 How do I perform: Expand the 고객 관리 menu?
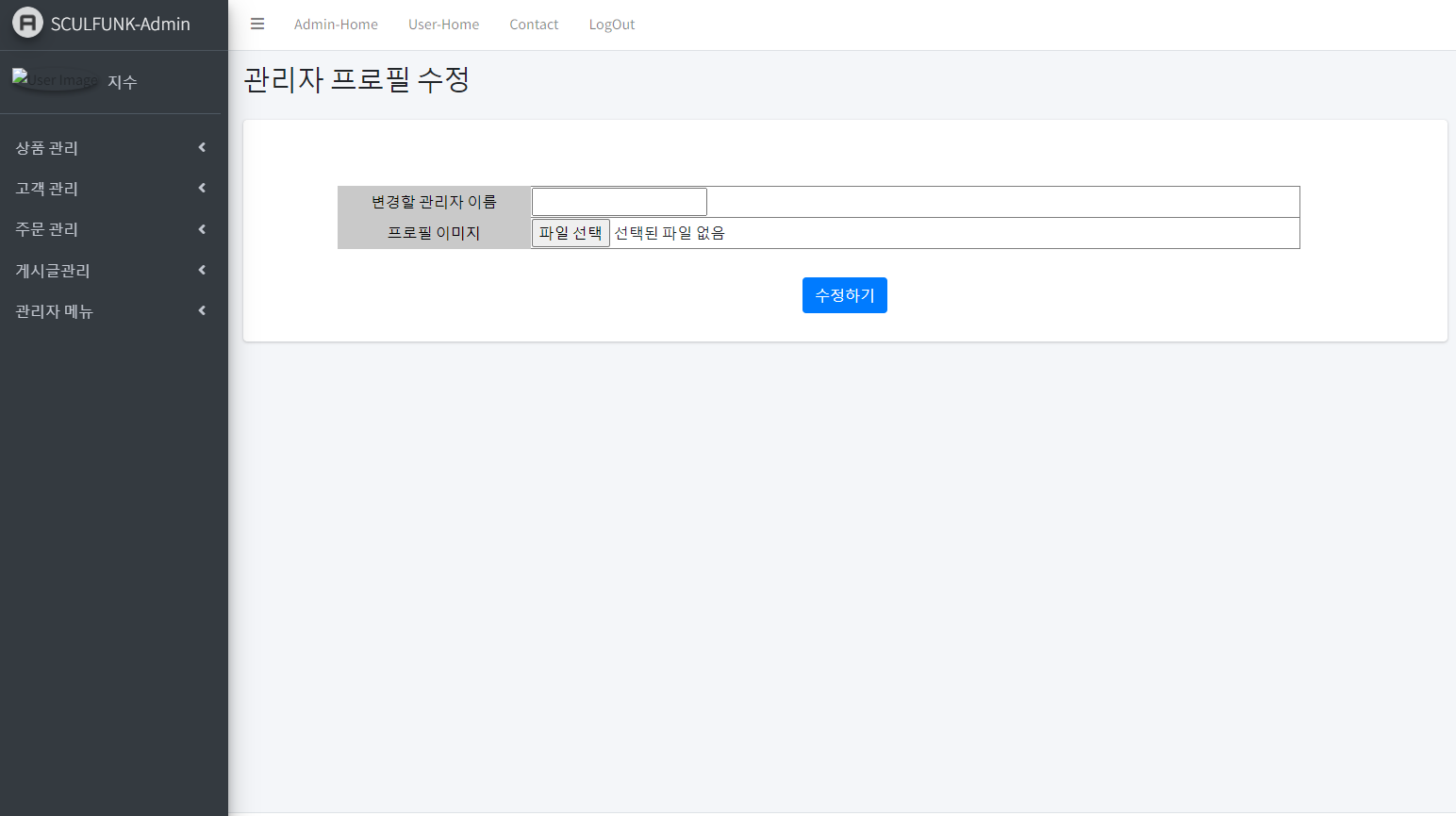tap(110, 189)
